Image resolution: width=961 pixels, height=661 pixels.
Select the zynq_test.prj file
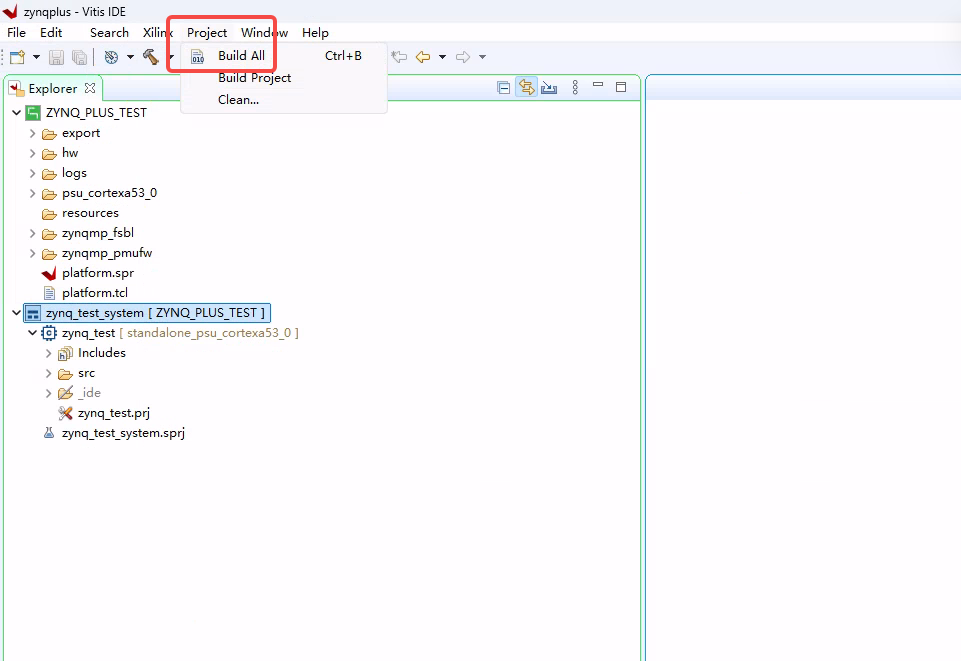click(113, 413)
